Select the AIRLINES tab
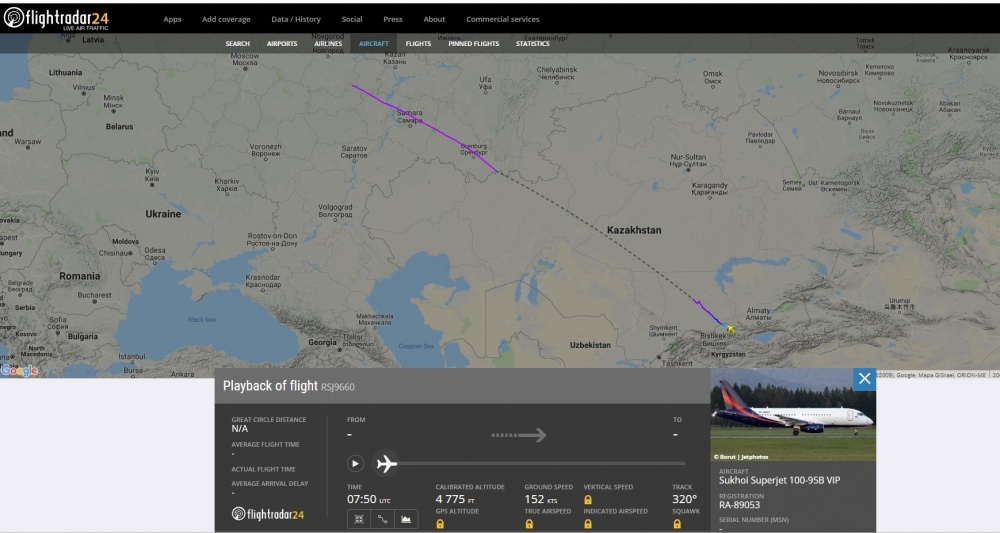 tap(328, 43)
